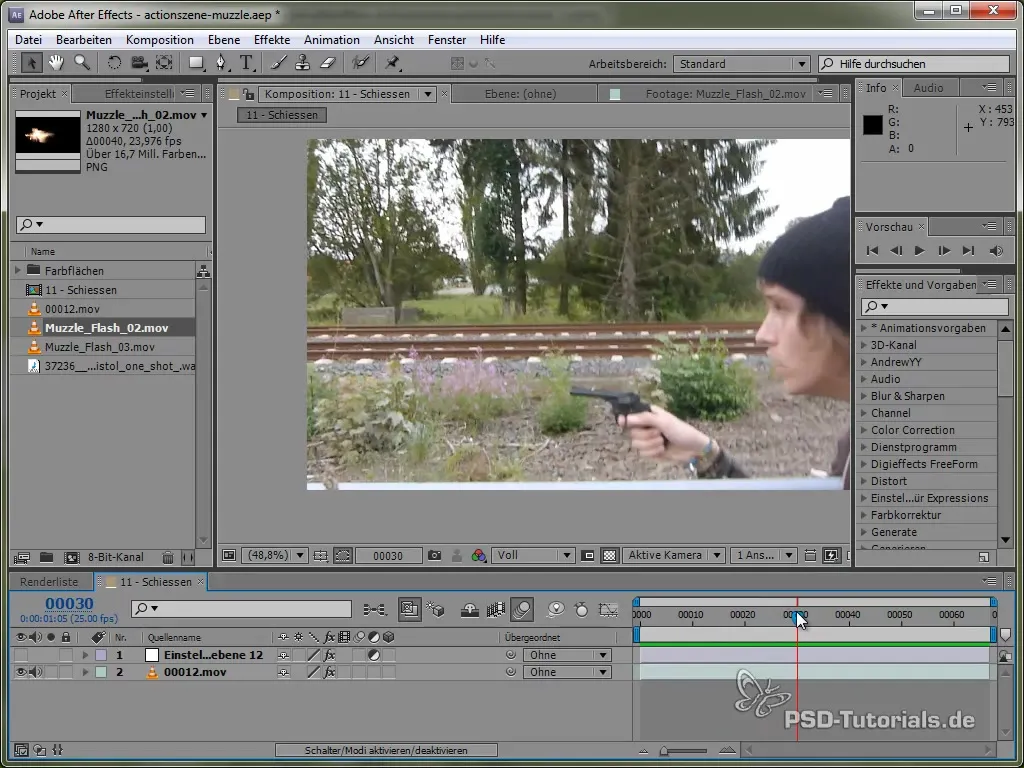The width and height of the screenshot is (1024, 768).
Task: Open the magnification 48,8% dropdown
Action: coord(274,556)
